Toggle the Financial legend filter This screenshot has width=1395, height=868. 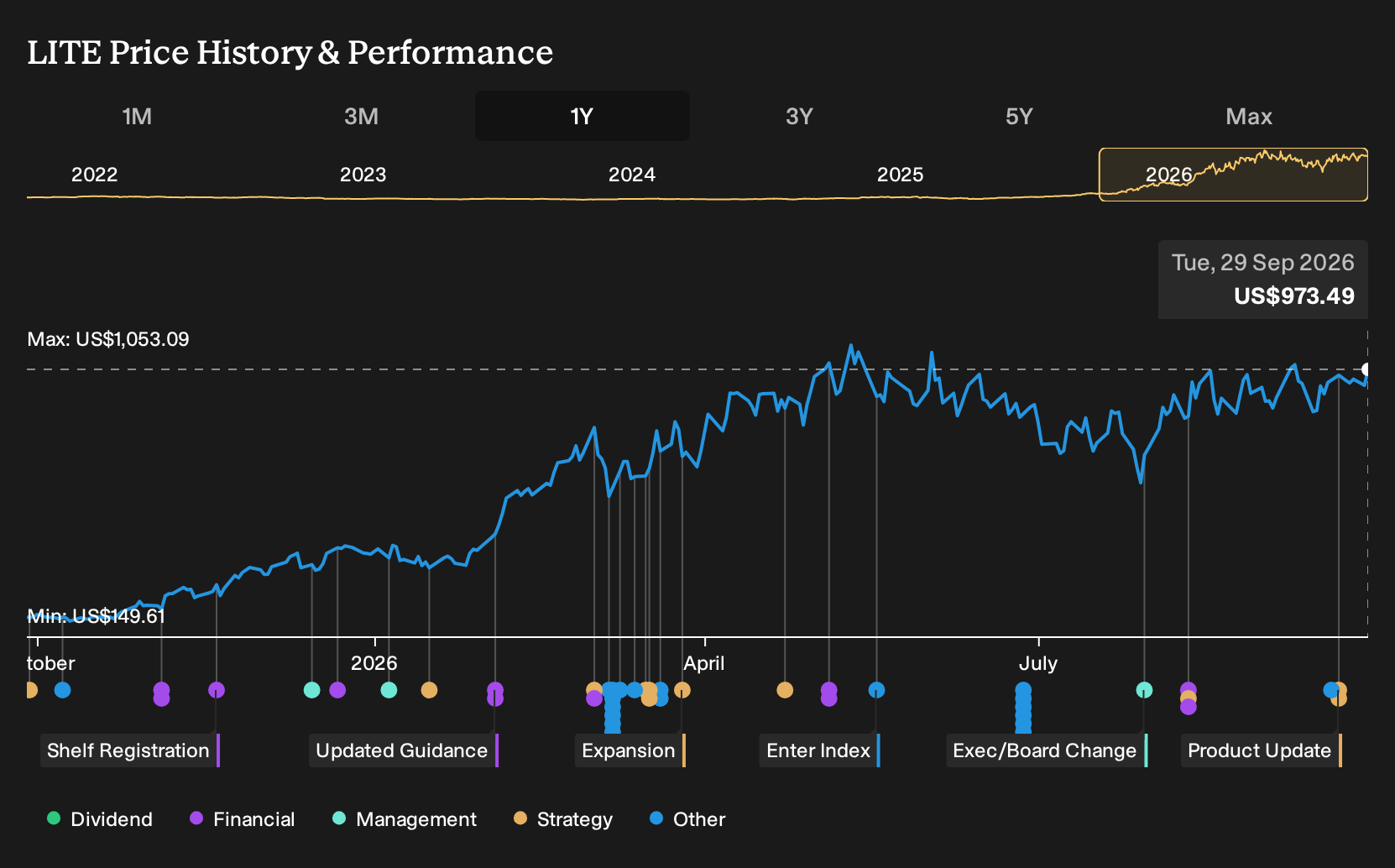[243, 819]
